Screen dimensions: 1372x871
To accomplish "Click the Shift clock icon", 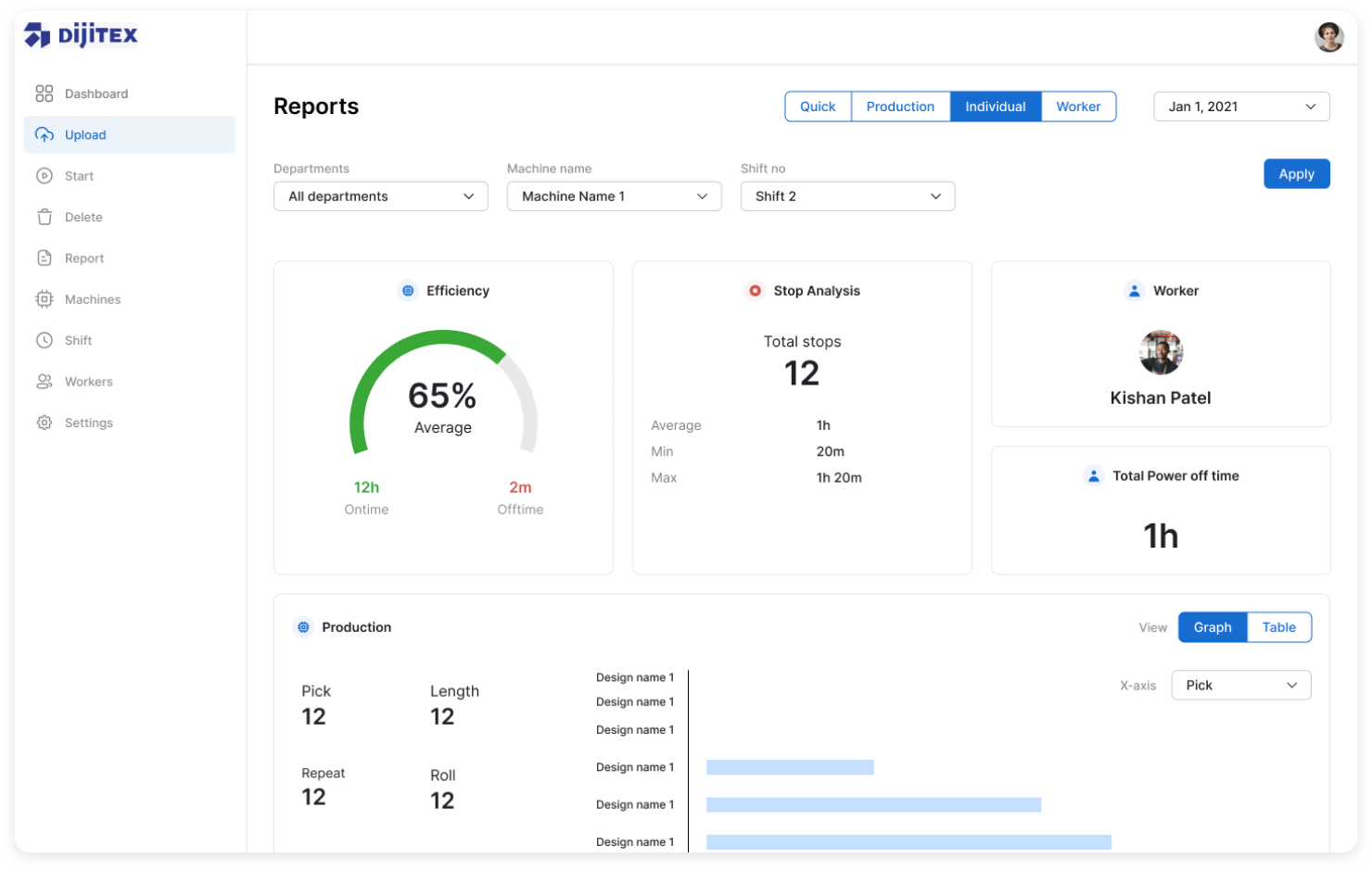I will pos(44,340).
